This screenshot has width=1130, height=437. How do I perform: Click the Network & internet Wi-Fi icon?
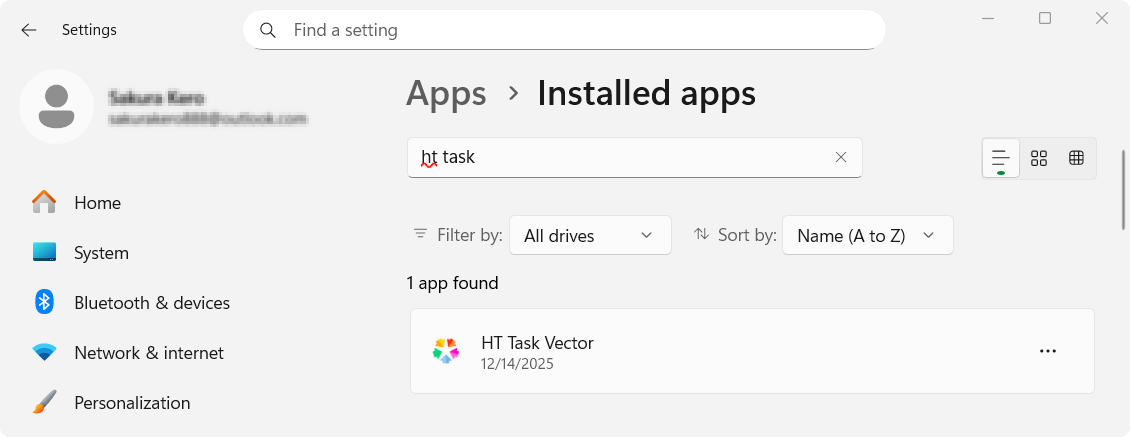[x=44, y=353]
